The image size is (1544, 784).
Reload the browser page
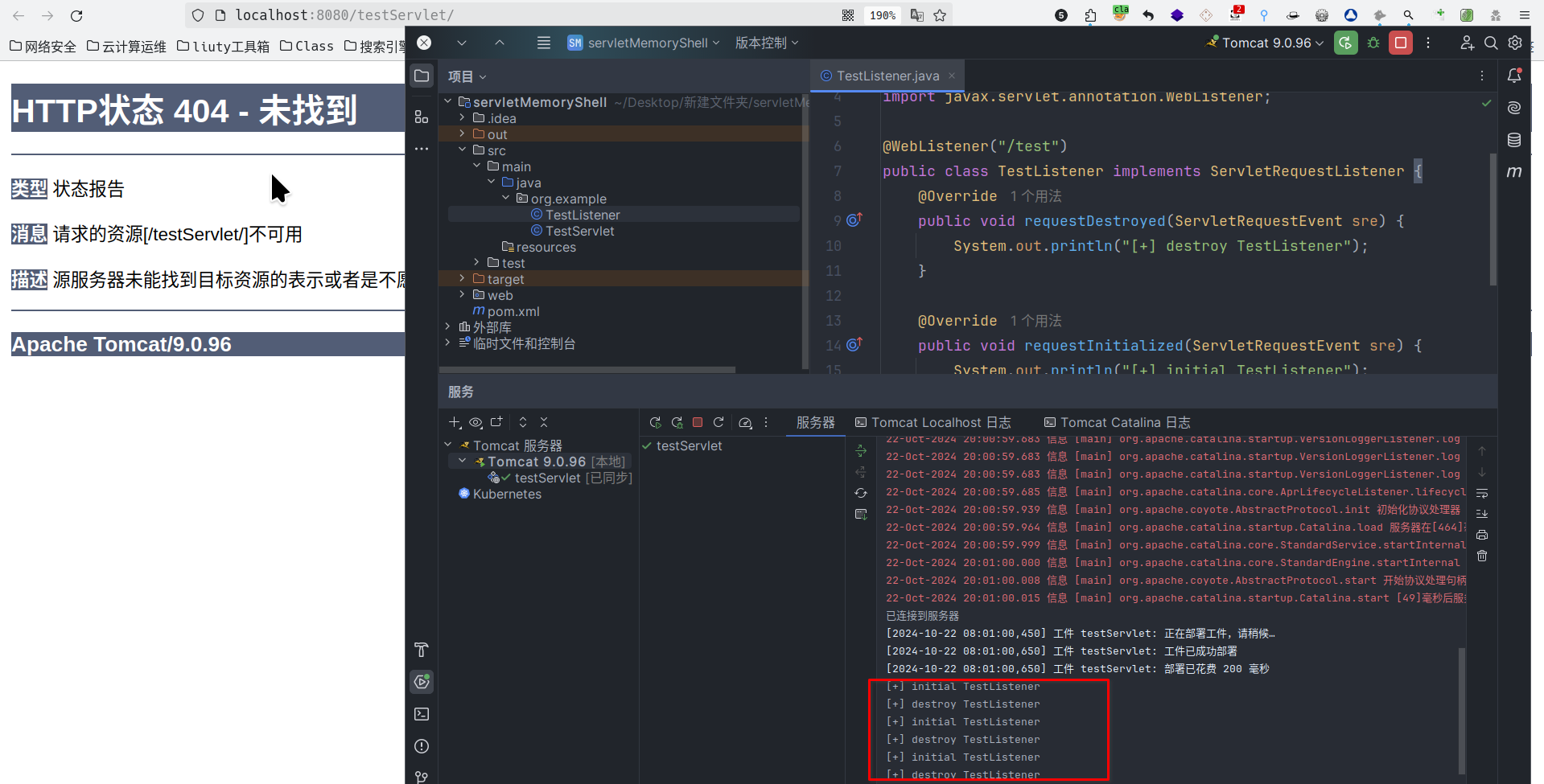point(76,15)
